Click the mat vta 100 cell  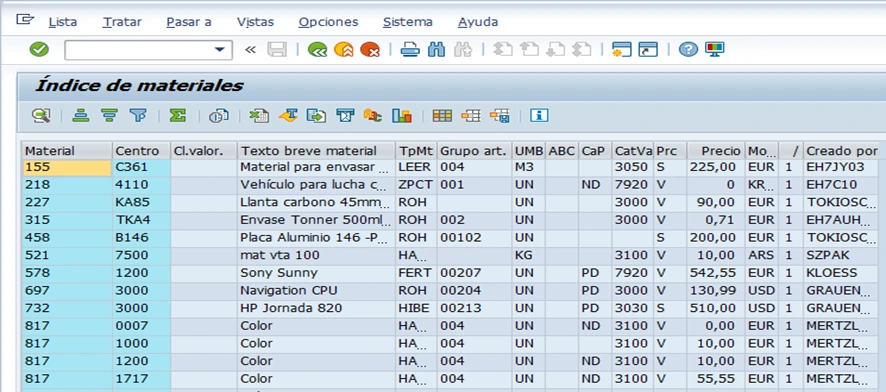pos(316,255)
